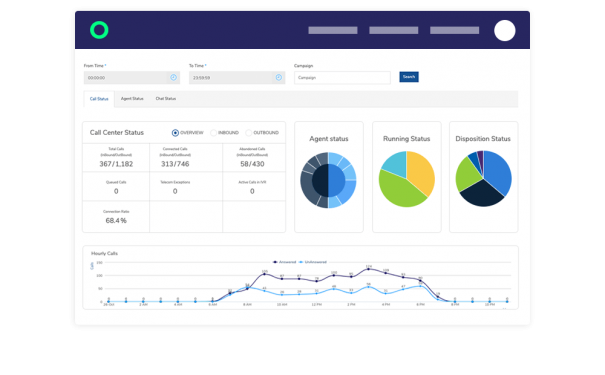Click the To Time input field
Image resolution: width=605 pixels, height=375 pixels.
(237, 78)
